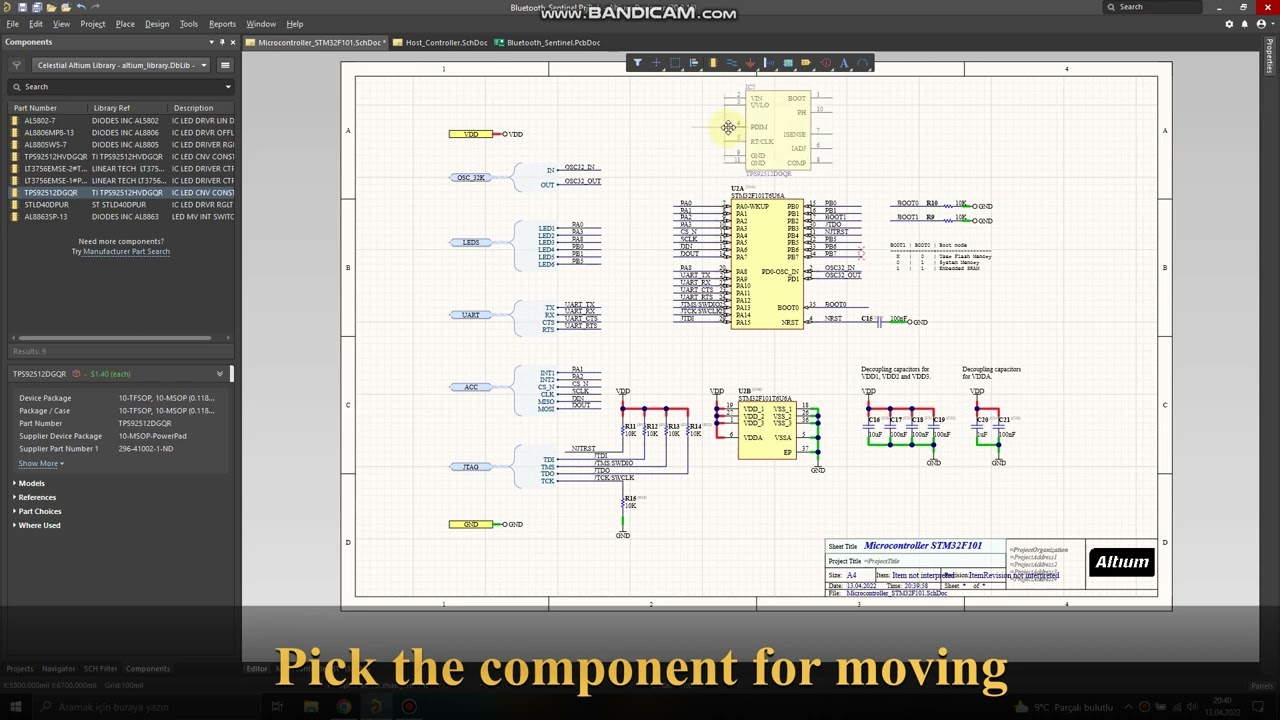Select the Place Arc tool
1280x720 pixels.
tap(862, 63)
